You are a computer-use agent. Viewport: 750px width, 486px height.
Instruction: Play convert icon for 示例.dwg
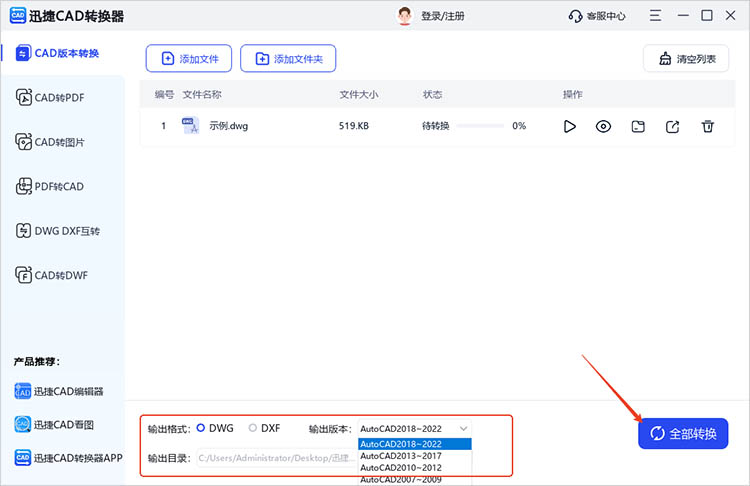(569, 126)
